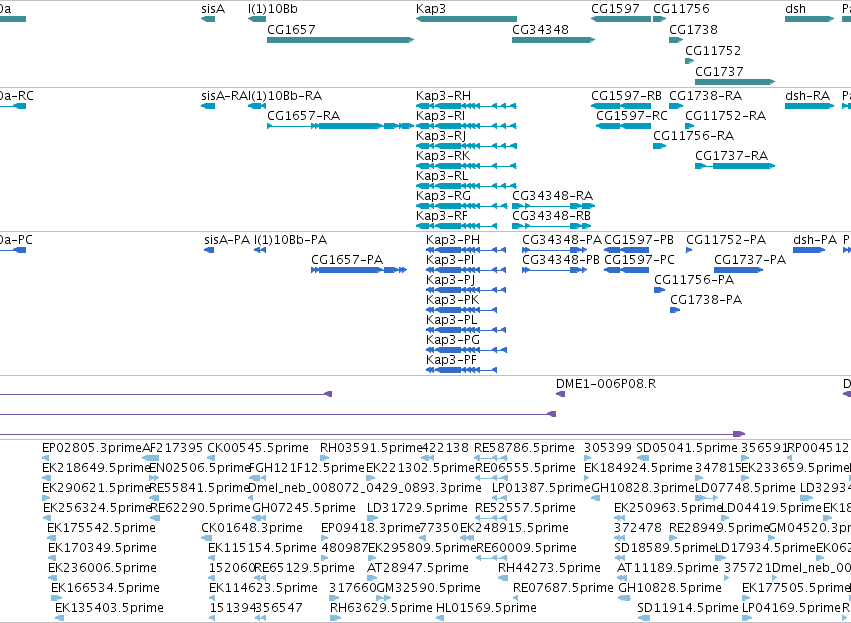Select the Kap3-RF transcript label
Screen dimensions: 851x623
click(442, 215)
